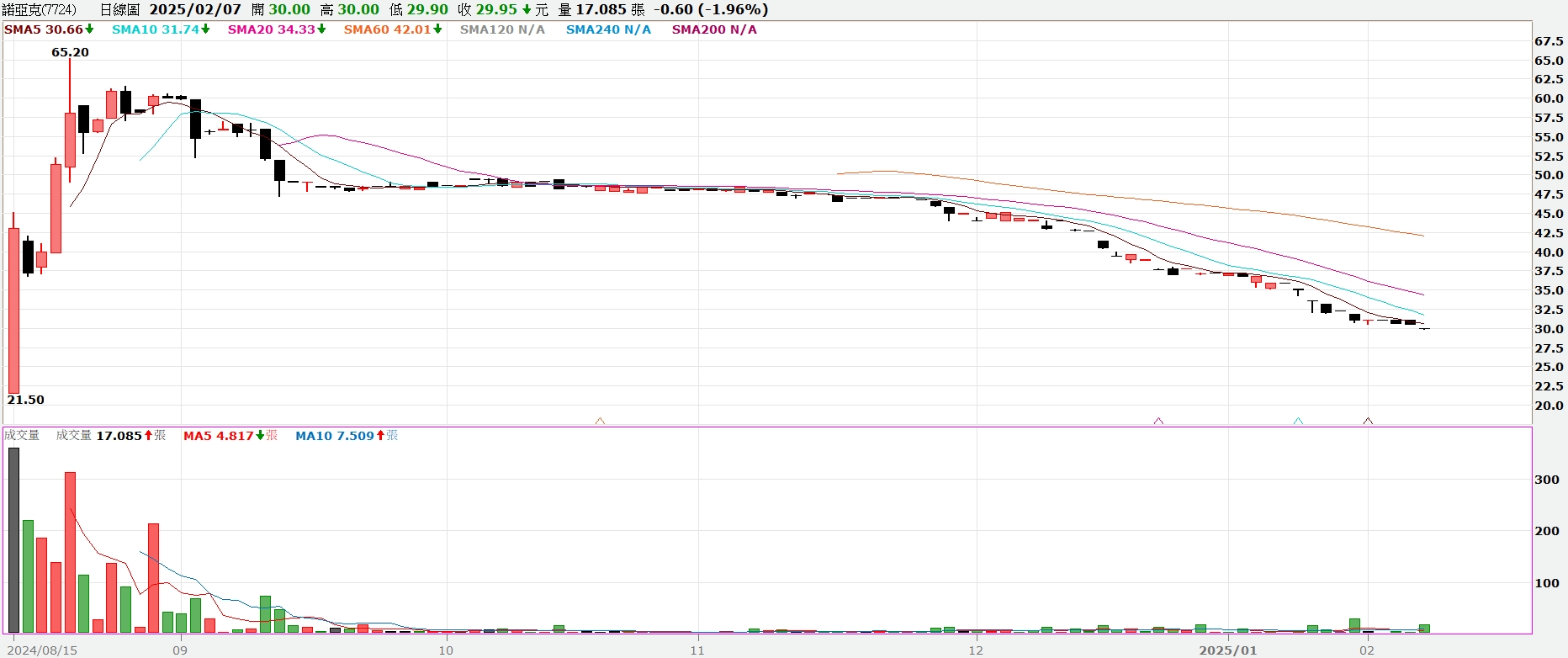Image resolution: width=1568 pixels, height=658 pixels.
Task: Click the 諾亞克(7724) stock name
Action: pyautogui.click(x=39, y=10)
